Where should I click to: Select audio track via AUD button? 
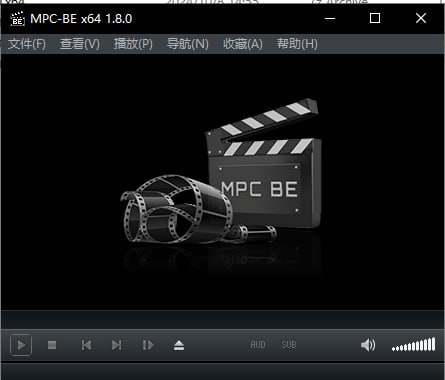pos(258,345)
